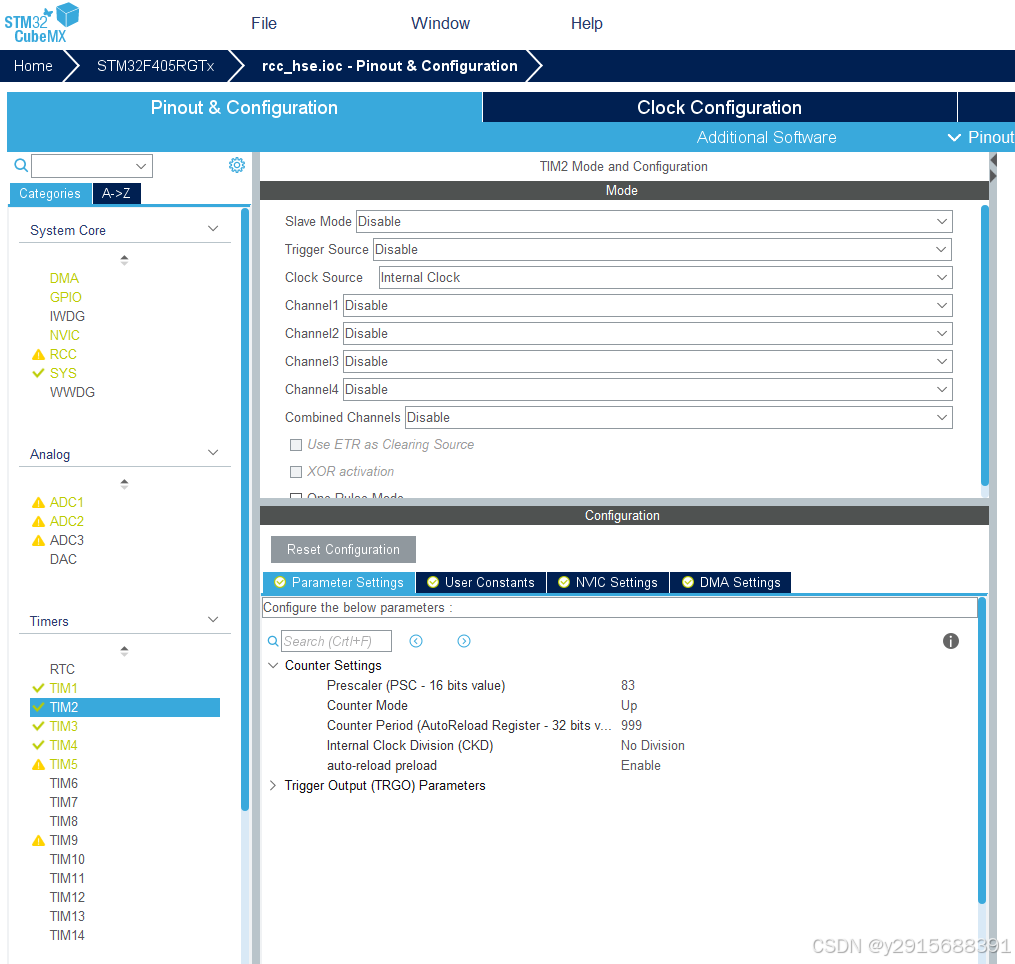The image size is (1015, 964).
Task: Go to previous search result arrow
Action: (x=416, y=641)
